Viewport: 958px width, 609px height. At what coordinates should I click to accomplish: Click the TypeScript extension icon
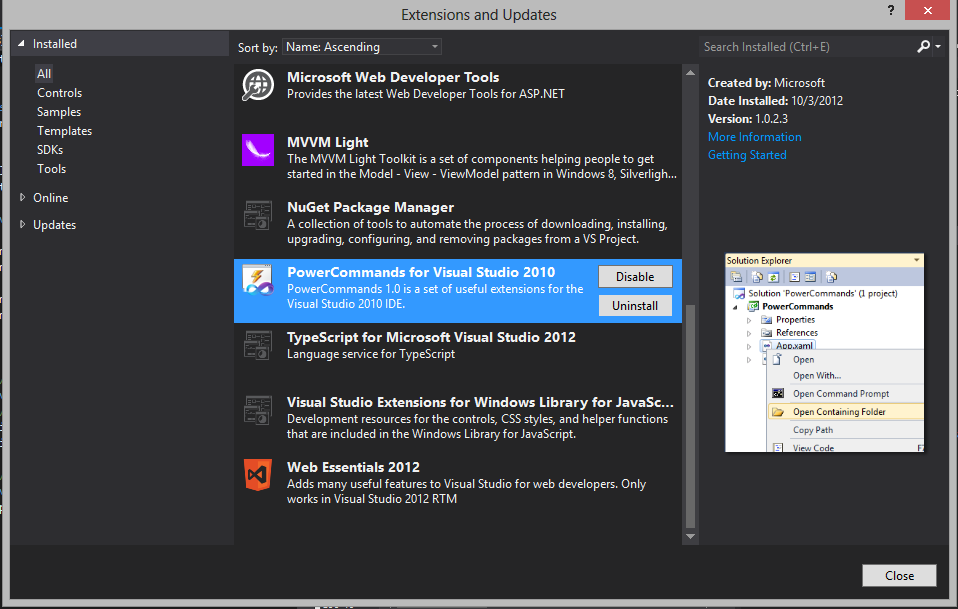258,345
